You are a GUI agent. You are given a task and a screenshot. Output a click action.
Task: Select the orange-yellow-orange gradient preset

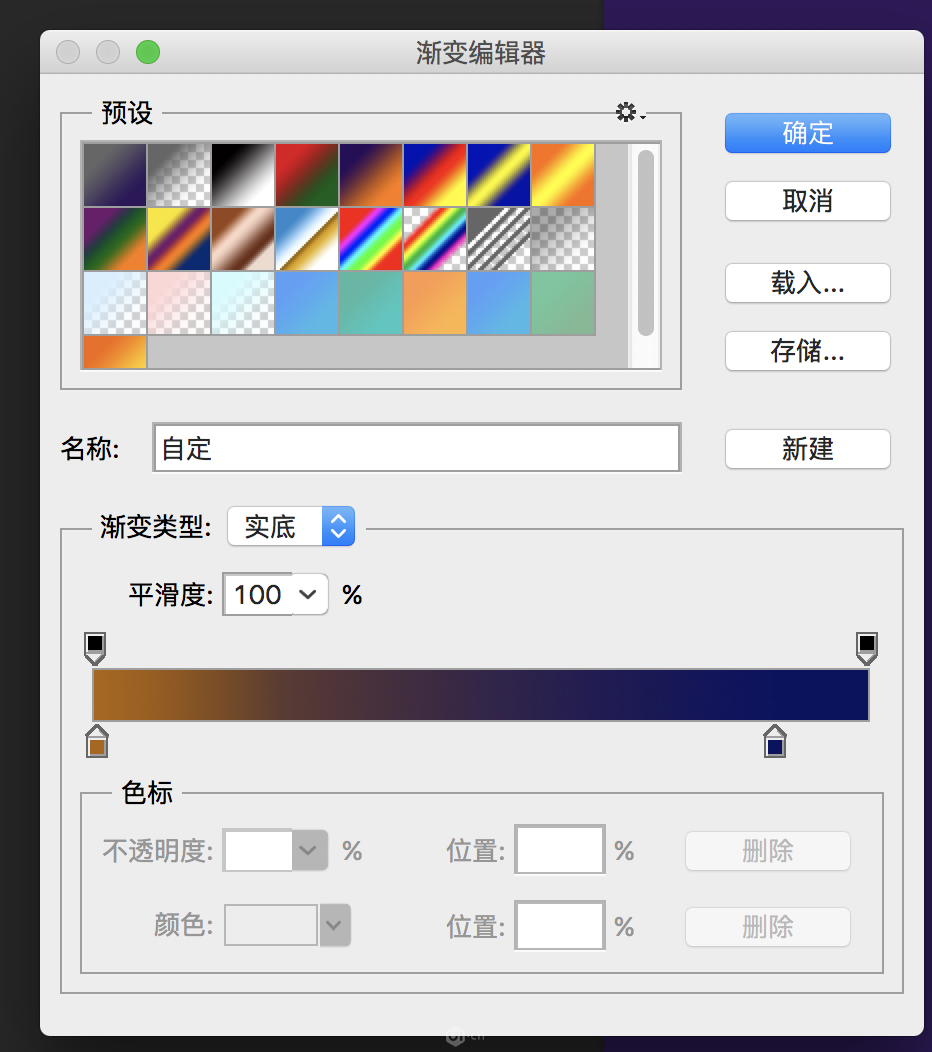563,174
